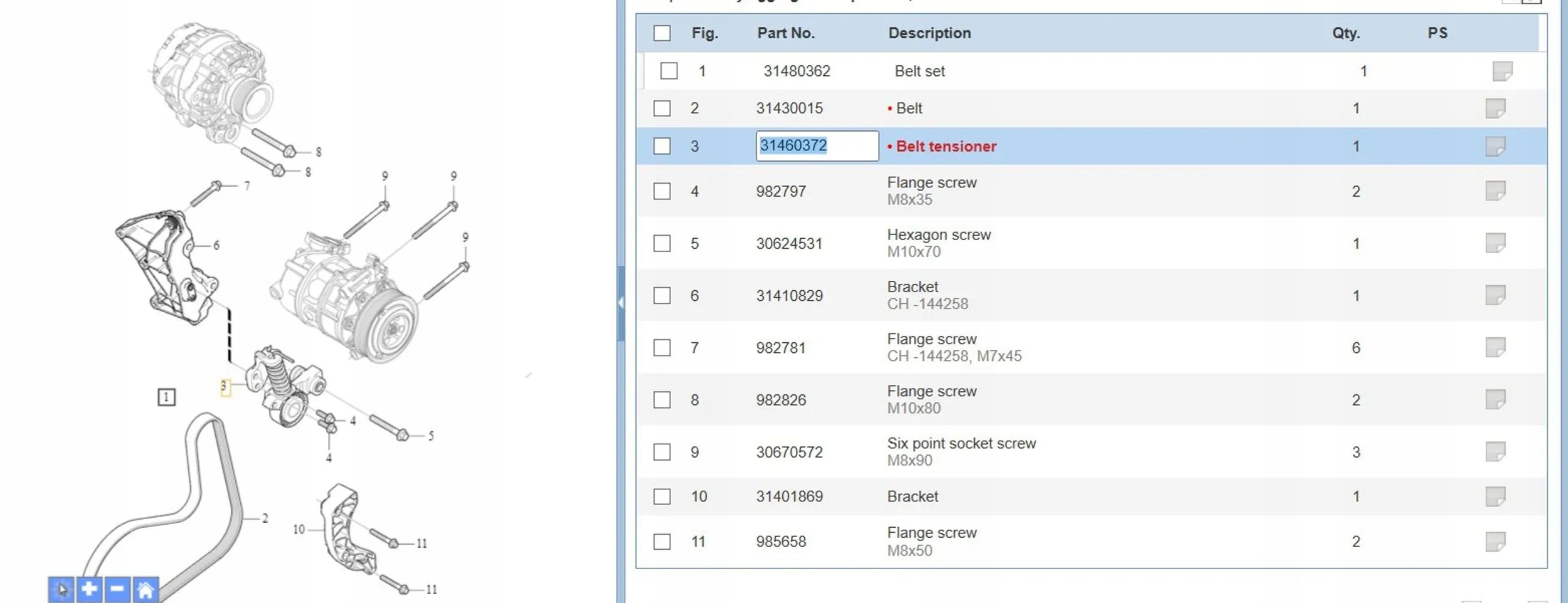Check the box for Six point socket screw

click(x=662, y=452)
